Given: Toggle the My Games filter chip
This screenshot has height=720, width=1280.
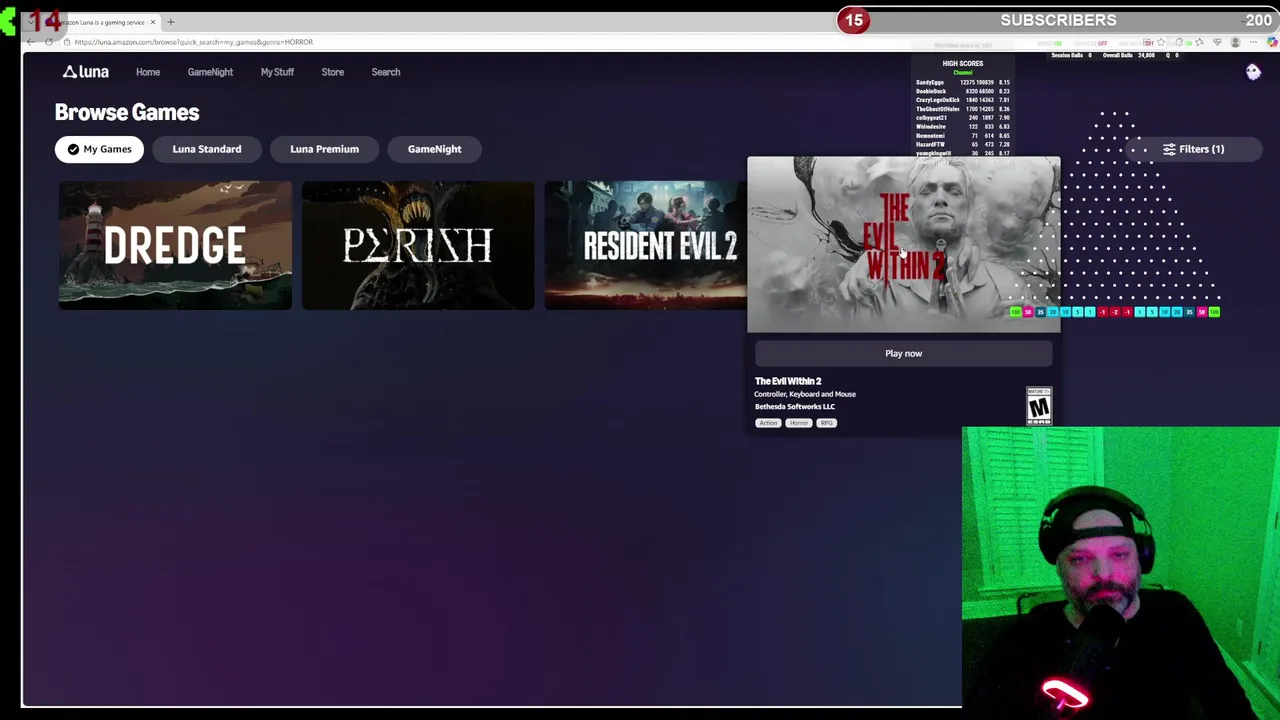Looking at the screenshot, I should click(99, 149).
